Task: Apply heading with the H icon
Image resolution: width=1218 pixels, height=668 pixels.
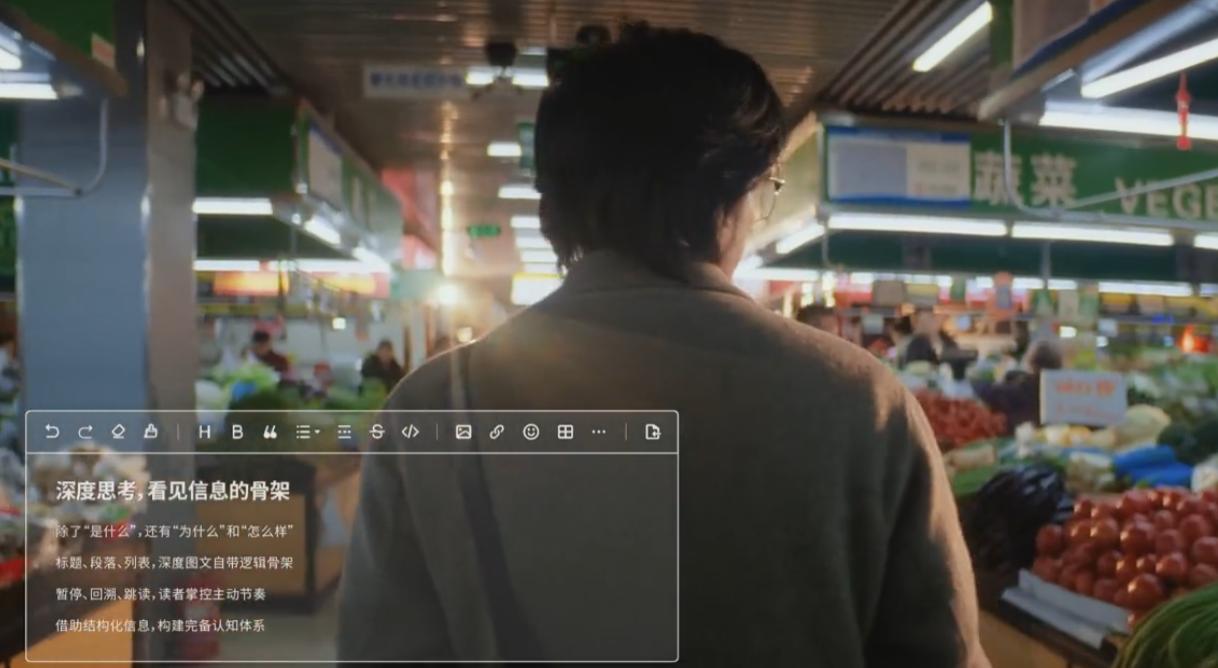Action: (204, 432)
